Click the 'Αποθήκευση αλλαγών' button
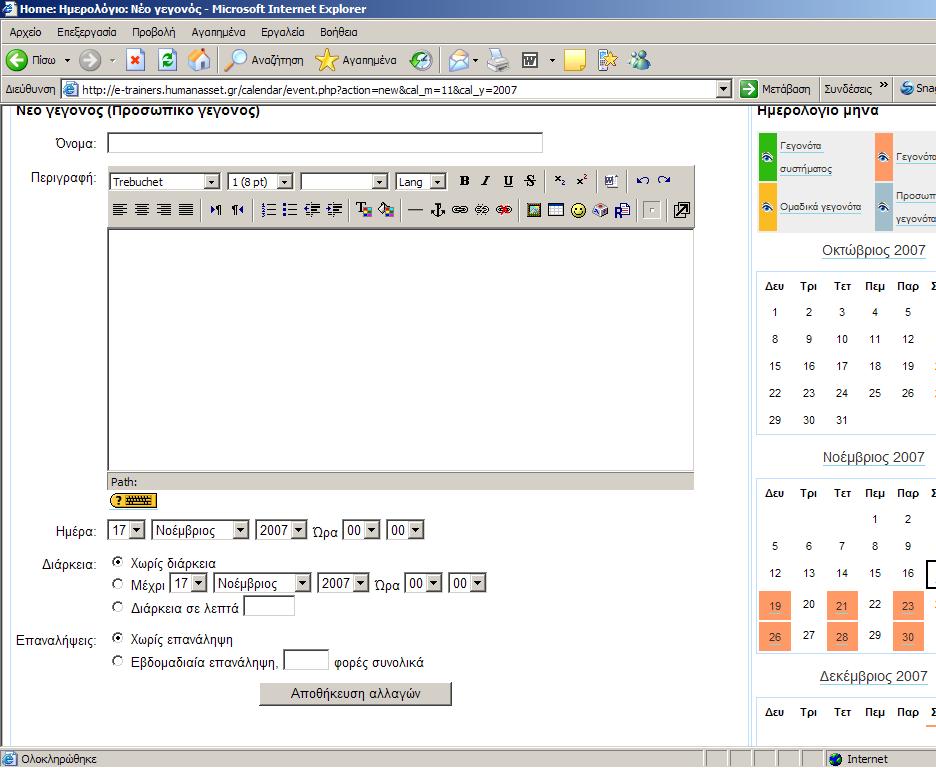The height and width of the screenshot is (768, 936). (x=355, y=693)
